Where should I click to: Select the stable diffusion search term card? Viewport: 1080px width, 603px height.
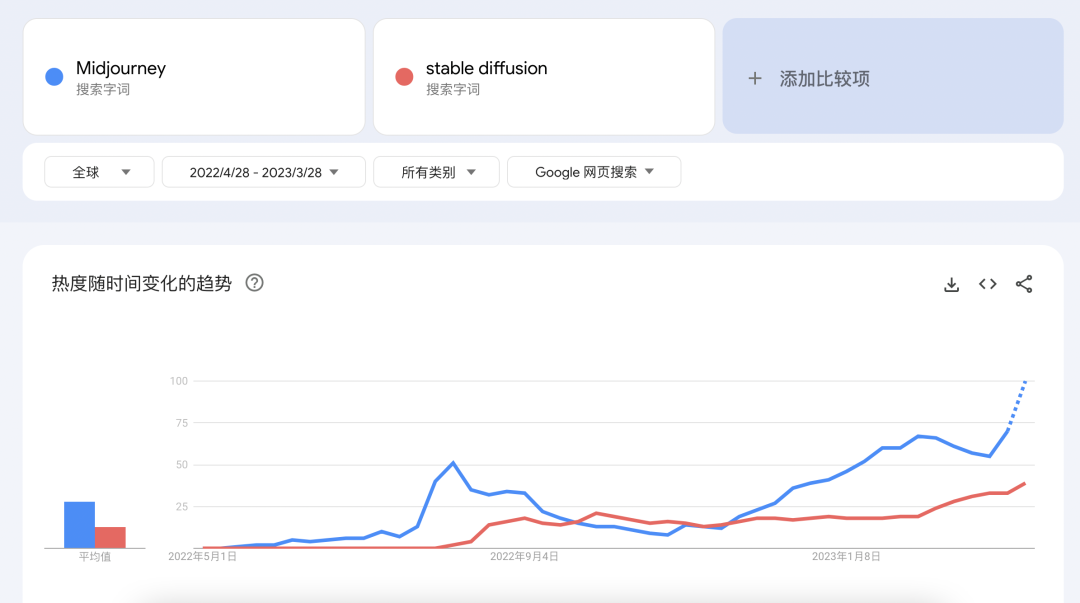(544, 77)
